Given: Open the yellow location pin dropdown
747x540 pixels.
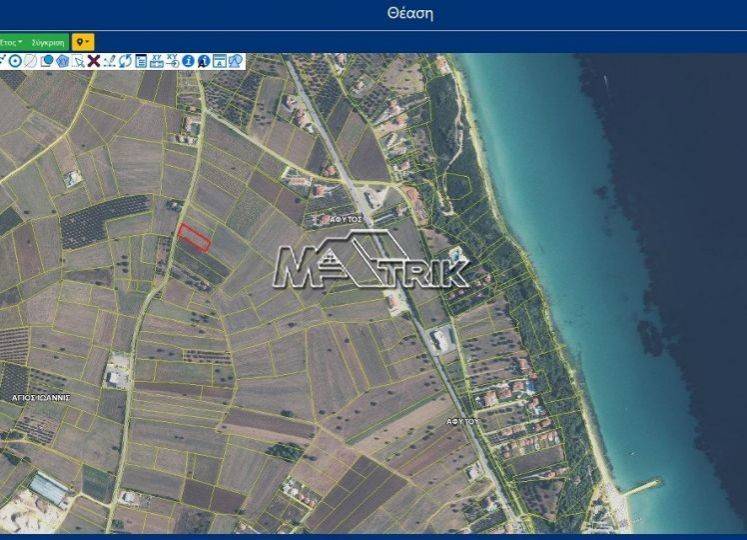Looking at the screenshot, I should pyautogui.click(x=82, y=42).
